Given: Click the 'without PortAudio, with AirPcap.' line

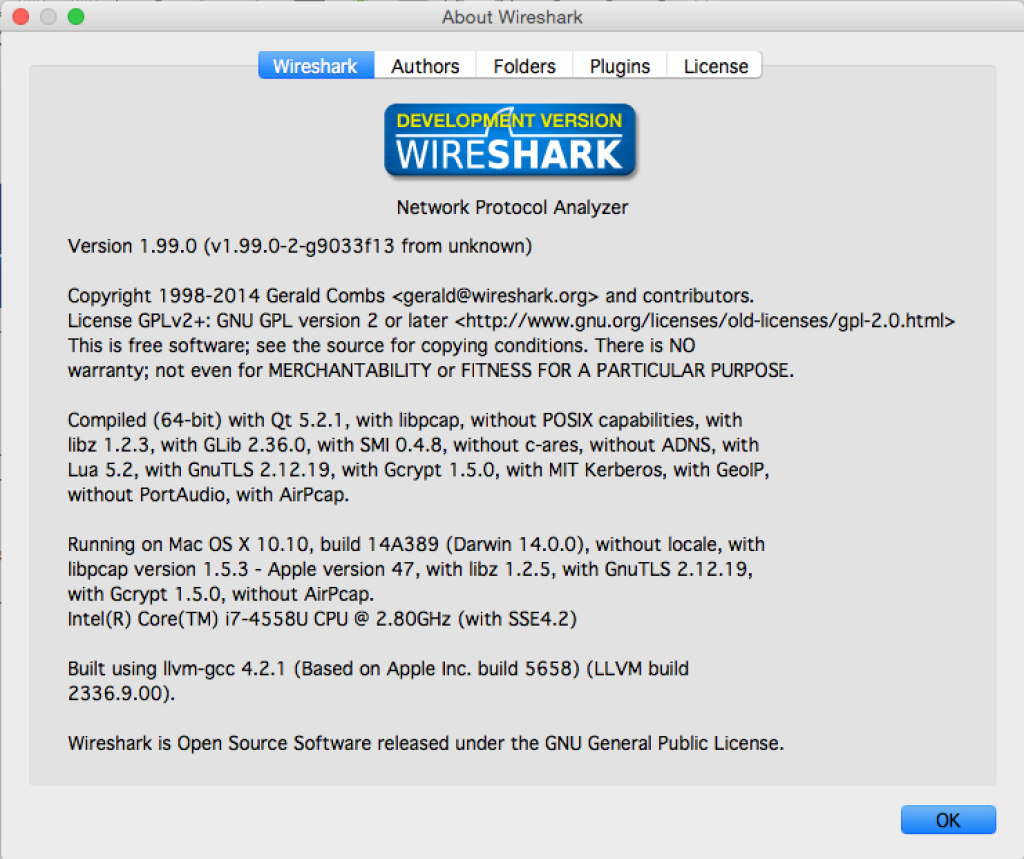Looking at the screenshot, I should point(208,494).
